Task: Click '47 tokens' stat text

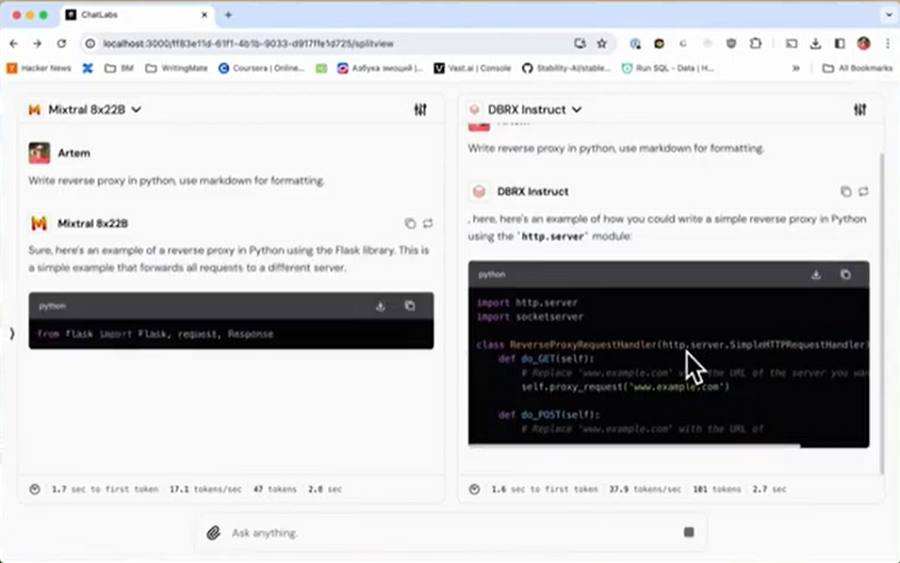Action: point(275,490)
